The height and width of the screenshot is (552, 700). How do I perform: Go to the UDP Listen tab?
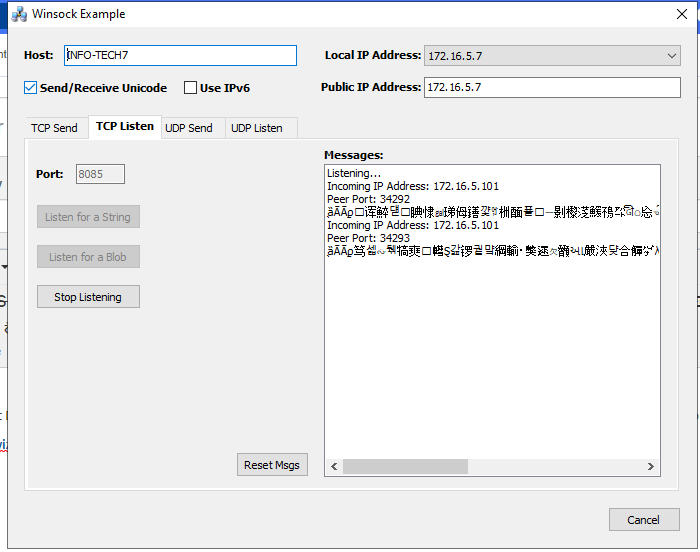tap(257, 128)
